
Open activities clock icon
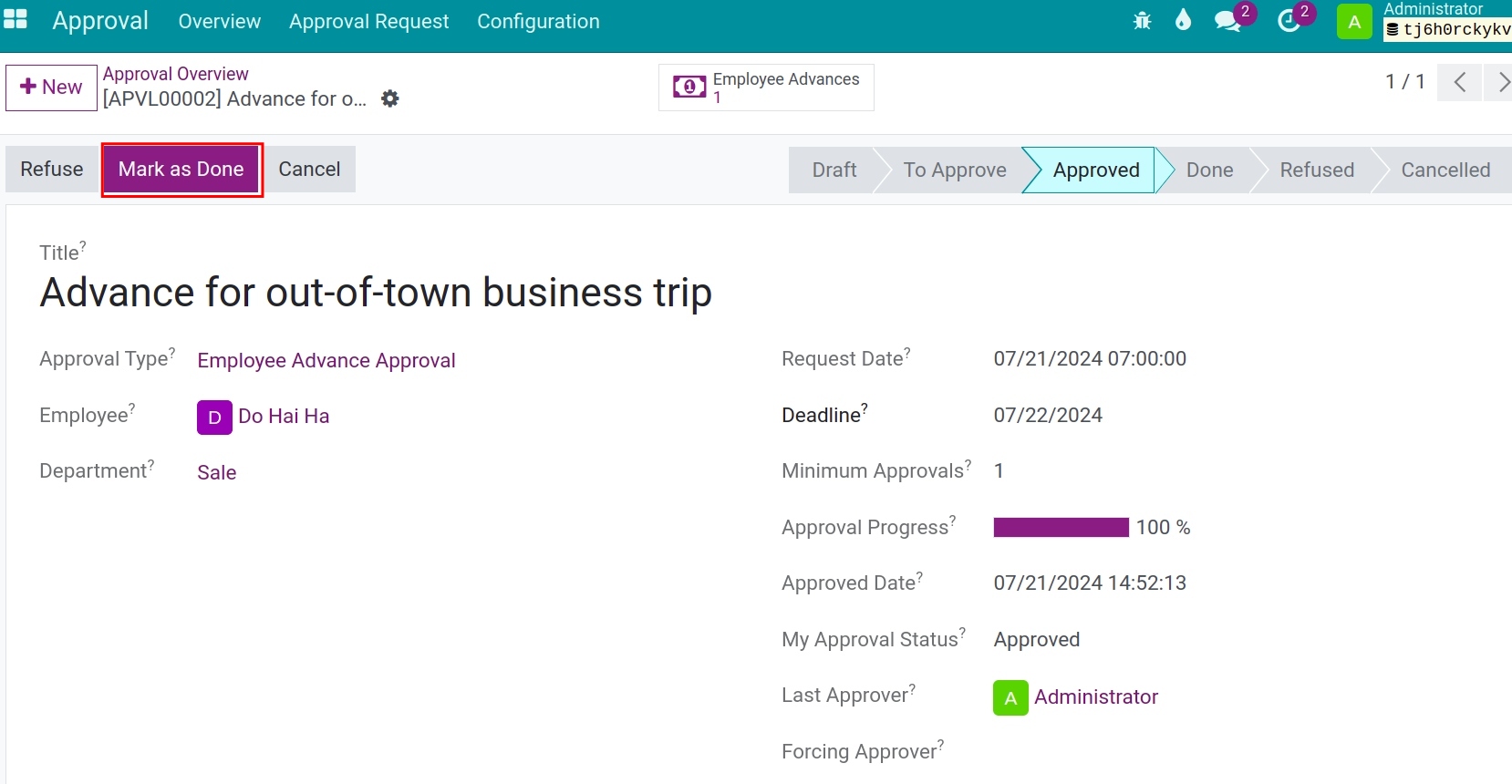coord(1288,21)
